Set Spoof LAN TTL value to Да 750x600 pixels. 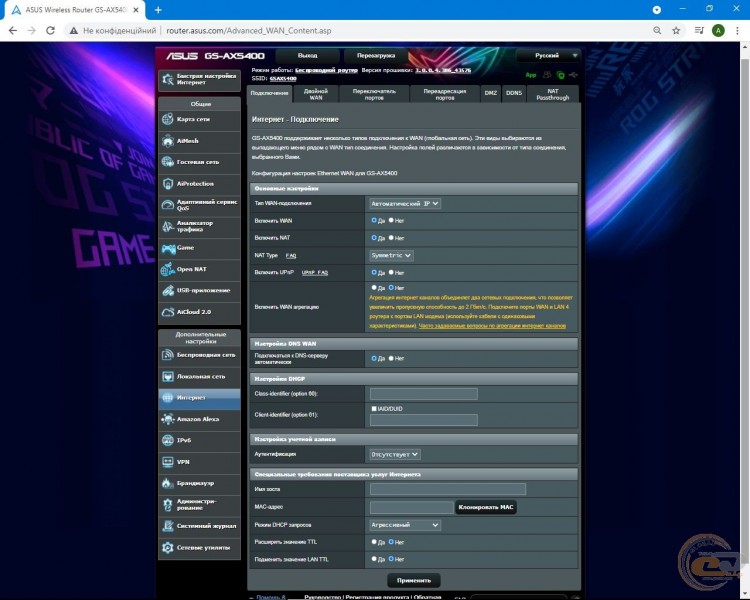(374, 559)
